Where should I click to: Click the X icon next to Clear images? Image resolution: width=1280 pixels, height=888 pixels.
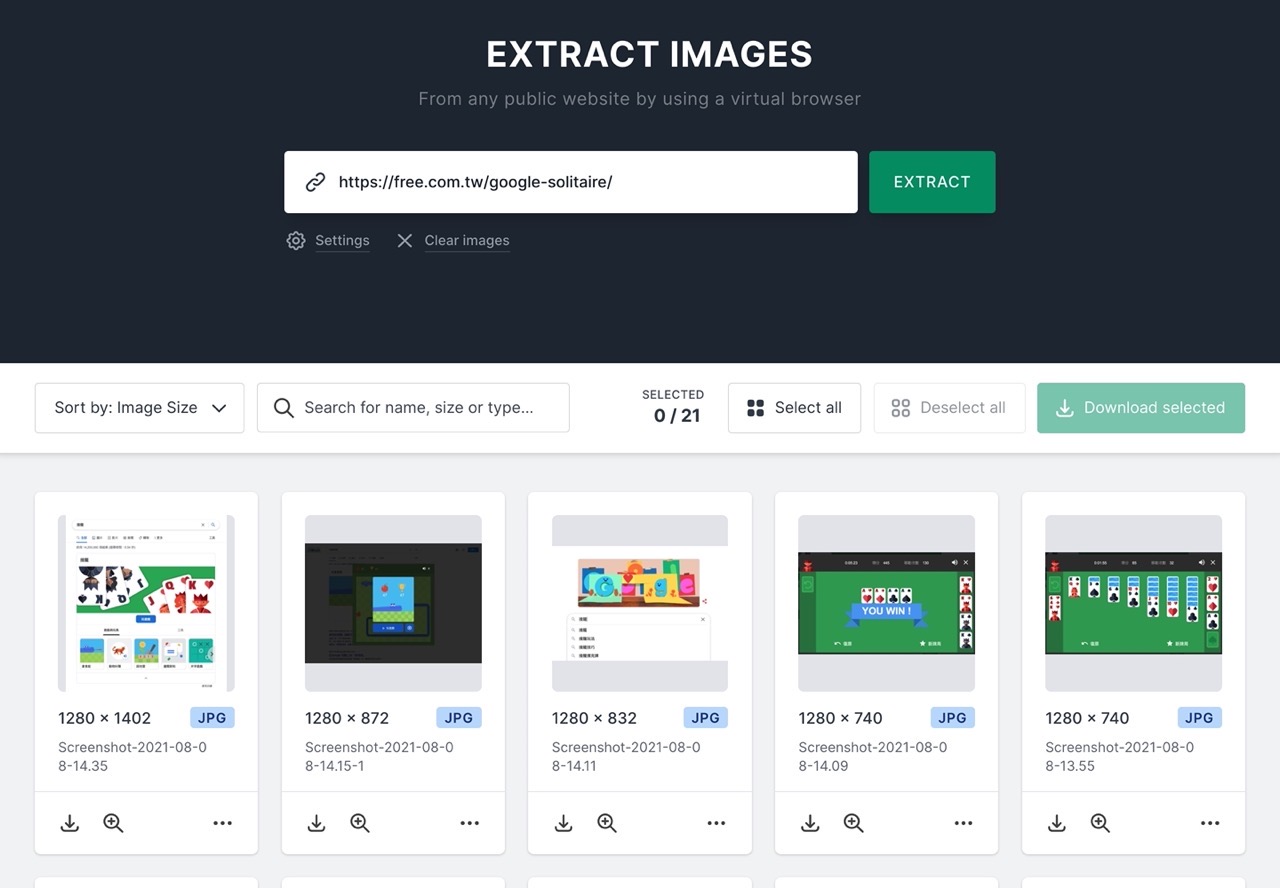[x=404, y=240]
